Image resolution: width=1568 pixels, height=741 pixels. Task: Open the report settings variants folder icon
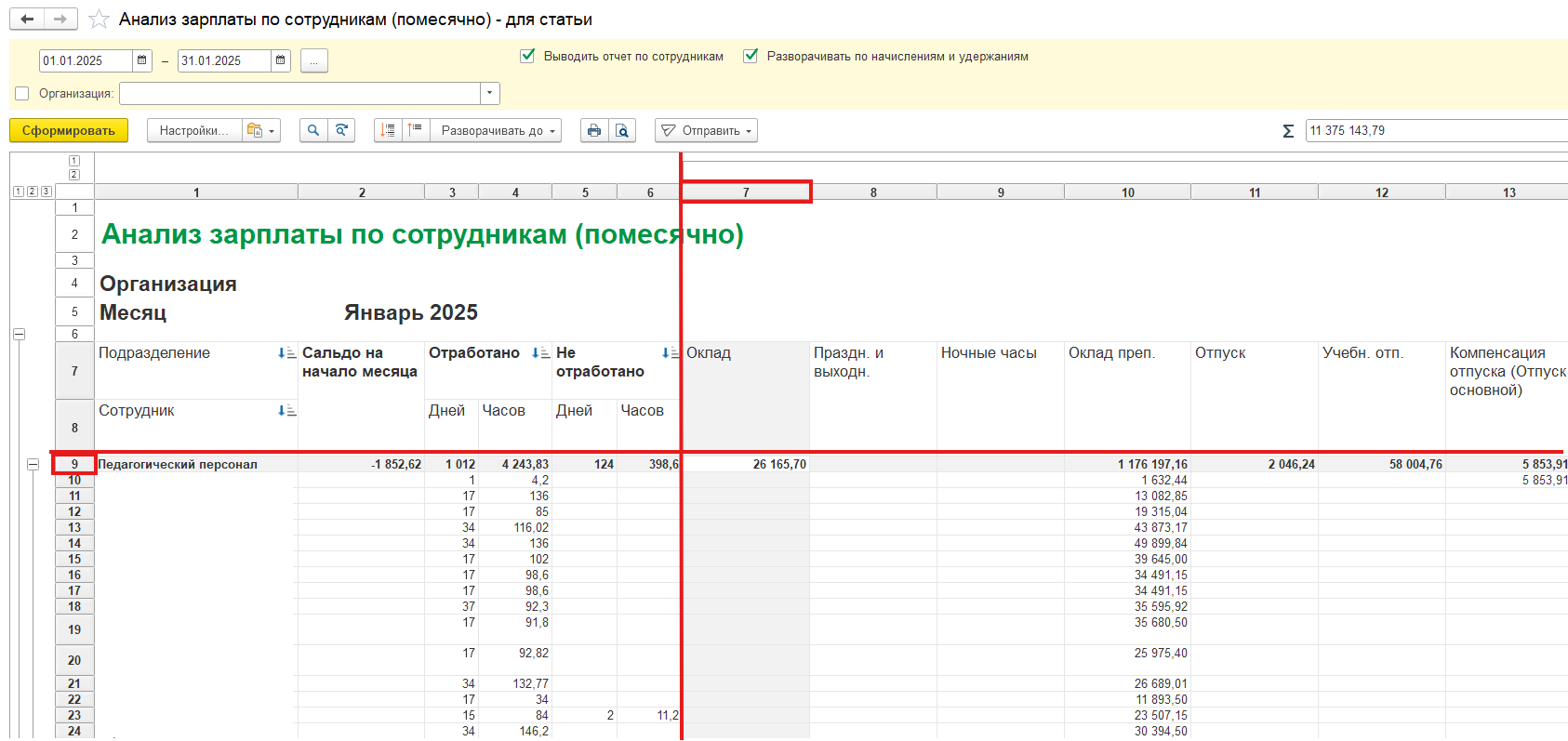260,131
